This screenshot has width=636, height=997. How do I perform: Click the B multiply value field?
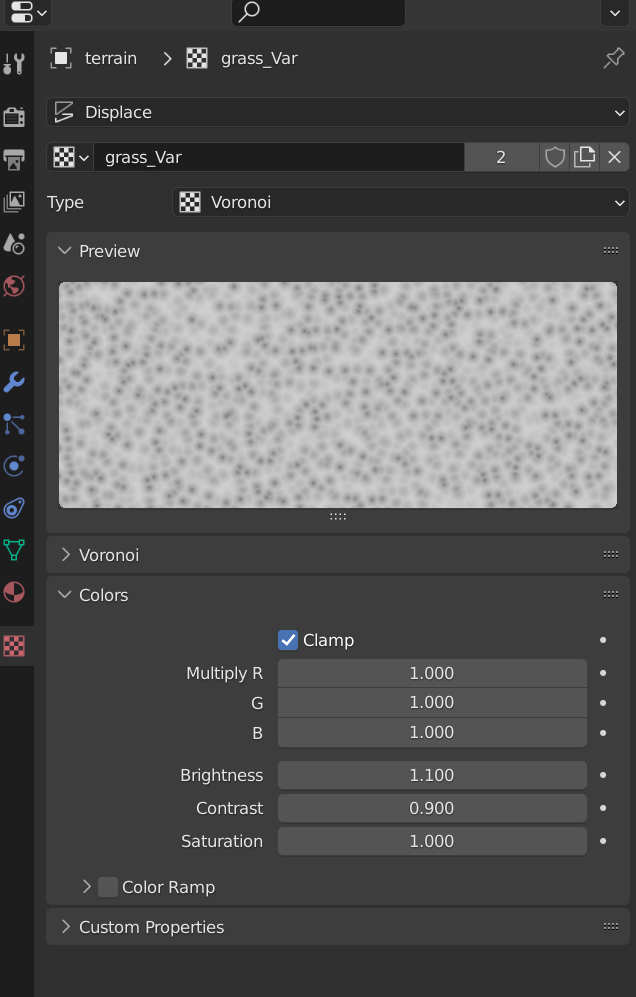432,732
